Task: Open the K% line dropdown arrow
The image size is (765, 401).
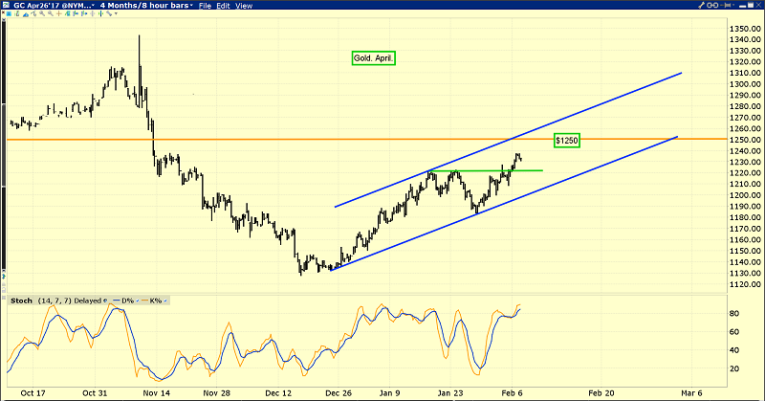Action: click(x=166, y=300)
